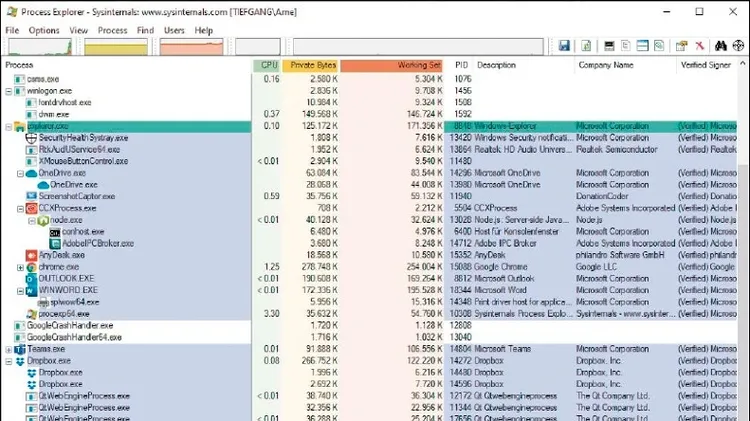Open the green CPU usage mini graph
The image size is (750, 421).
coord(40,47)
